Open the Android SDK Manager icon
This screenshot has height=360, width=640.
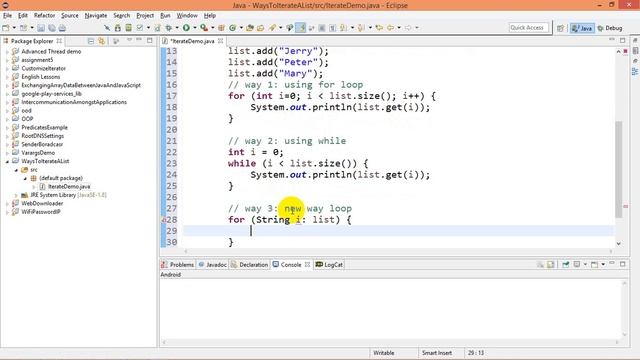click(118, 28)
